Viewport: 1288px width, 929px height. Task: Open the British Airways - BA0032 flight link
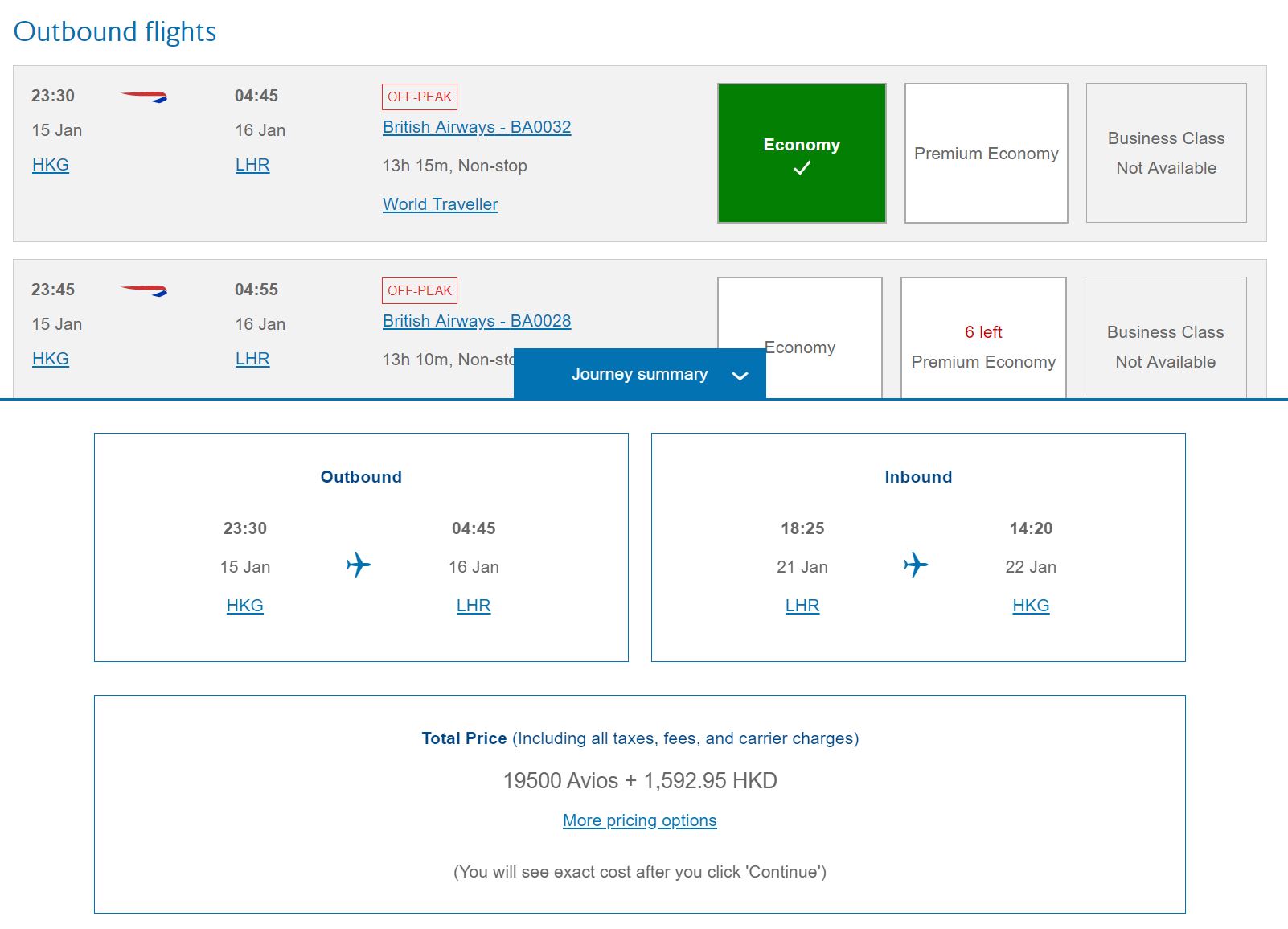point(477,127)
